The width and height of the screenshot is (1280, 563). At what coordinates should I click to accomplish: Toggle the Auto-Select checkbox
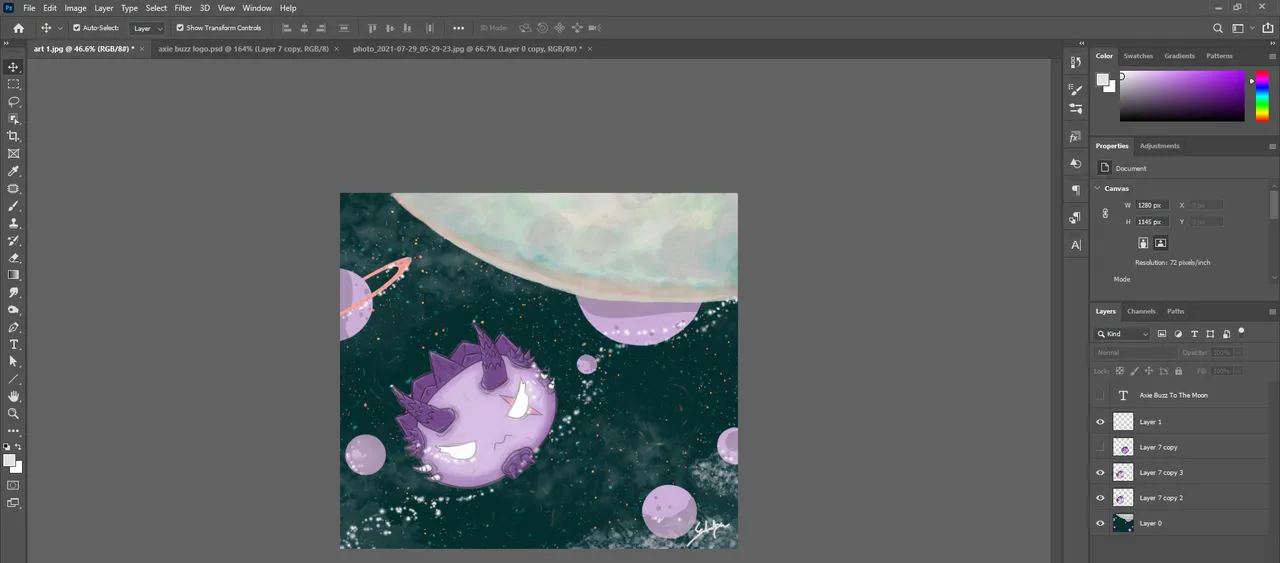point(77,28)
